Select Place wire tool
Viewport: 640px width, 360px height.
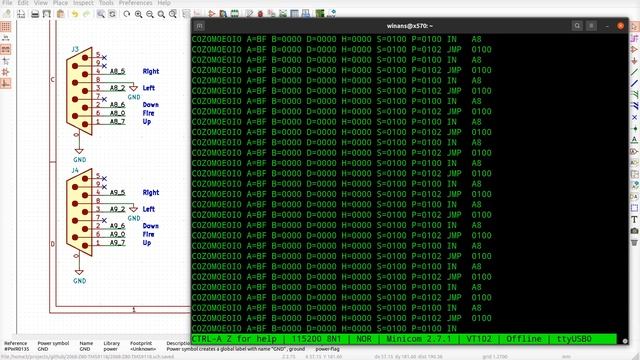(634, 72)
